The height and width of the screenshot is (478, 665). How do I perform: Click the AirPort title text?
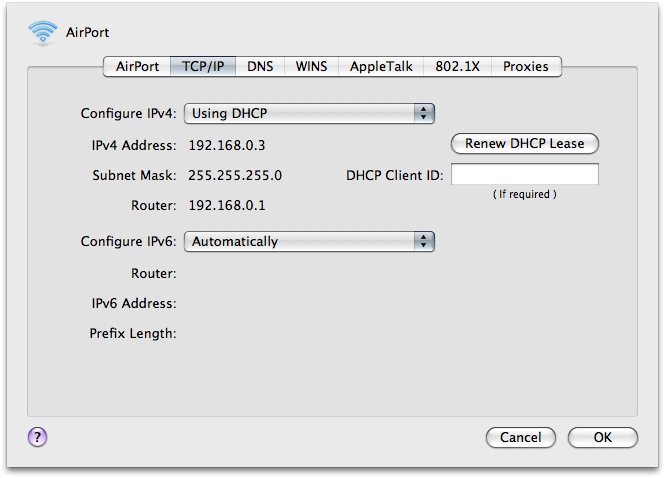pos(87,33)
